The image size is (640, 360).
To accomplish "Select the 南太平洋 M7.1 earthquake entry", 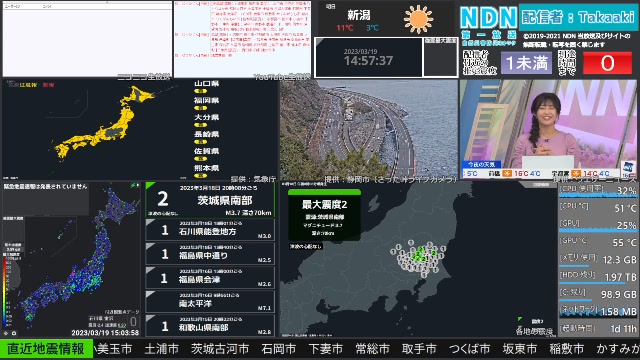I will click(210, 302).
